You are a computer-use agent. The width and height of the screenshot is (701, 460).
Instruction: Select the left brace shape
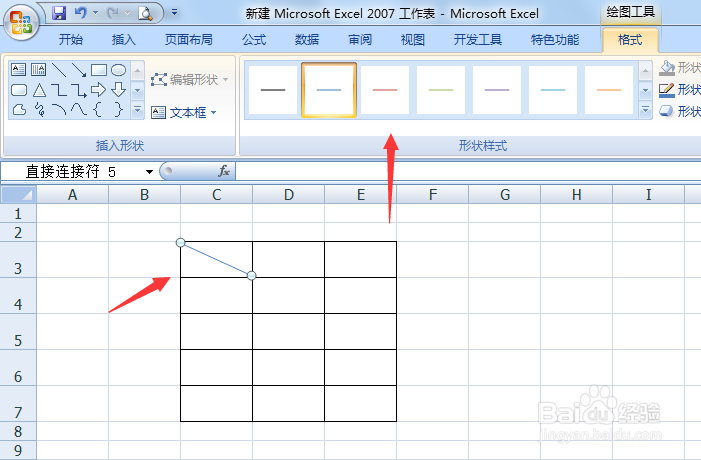click(x=97, y=110)
